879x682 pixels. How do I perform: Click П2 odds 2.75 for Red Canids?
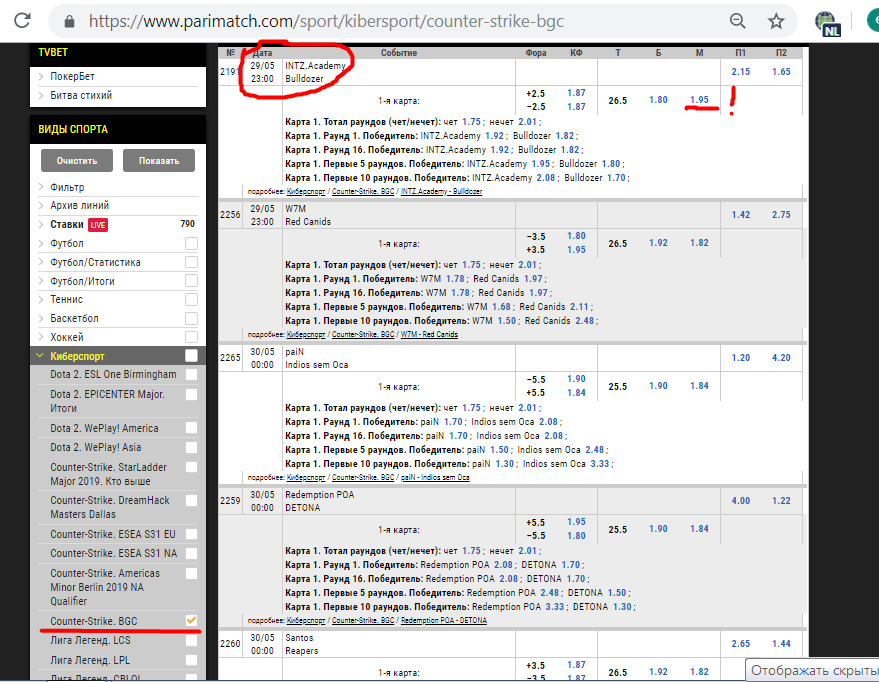(x=781, y=215)
